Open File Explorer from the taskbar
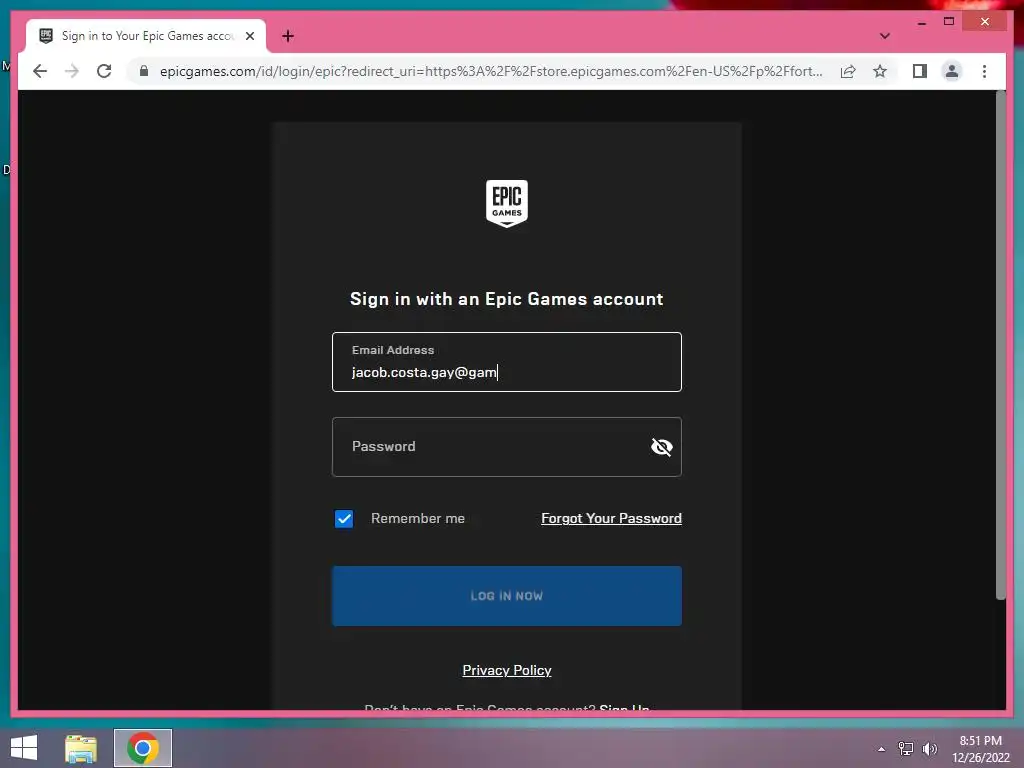This screenshot has width=1024, height=768. [81, 748]
